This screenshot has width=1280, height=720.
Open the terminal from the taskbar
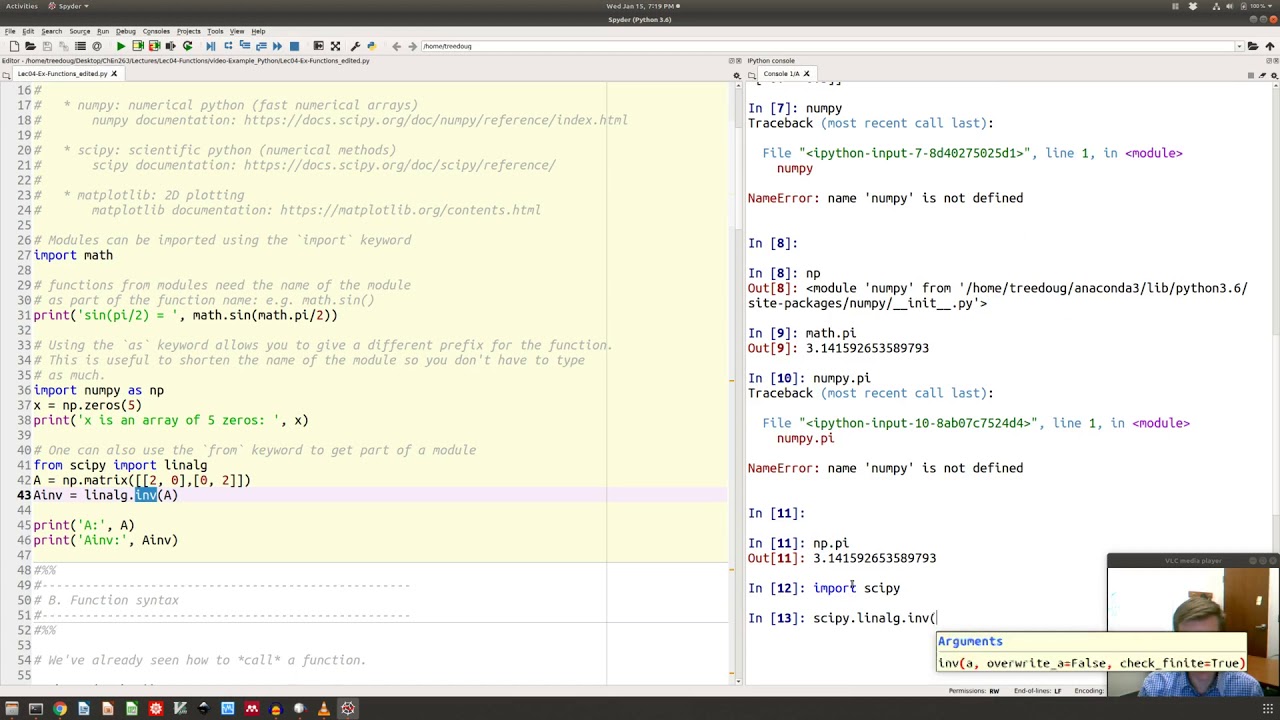pos(36,709)
